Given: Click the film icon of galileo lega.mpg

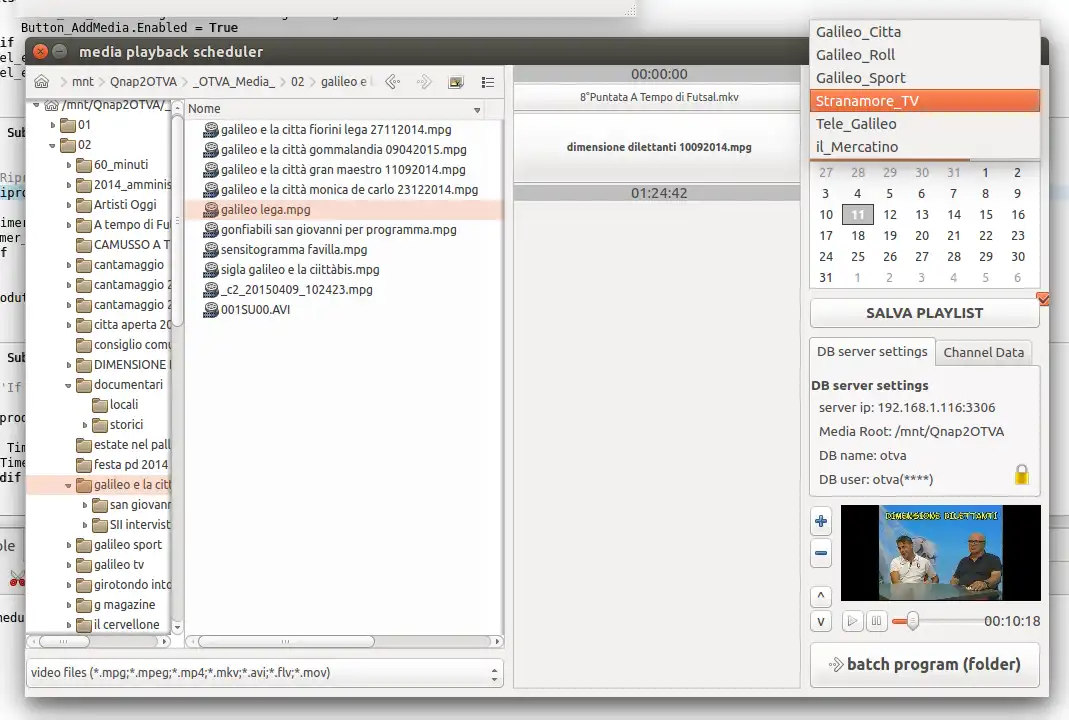Looking at the screenshot, I should tap(211, 209).
